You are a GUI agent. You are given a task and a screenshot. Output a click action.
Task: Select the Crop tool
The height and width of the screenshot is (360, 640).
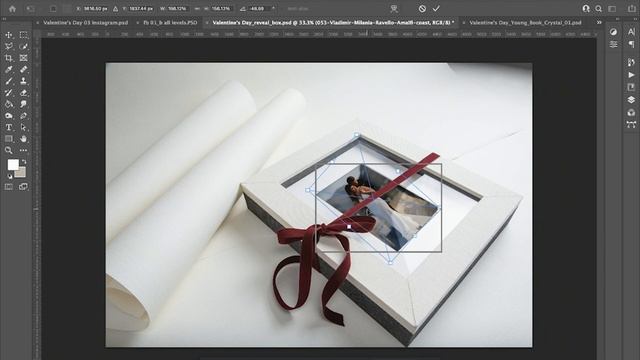coord(9,58)
